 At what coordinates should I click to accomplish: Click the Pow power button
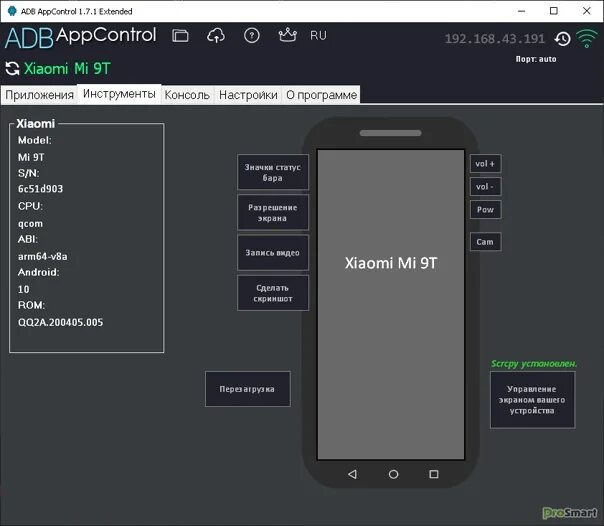coord(485,209)
